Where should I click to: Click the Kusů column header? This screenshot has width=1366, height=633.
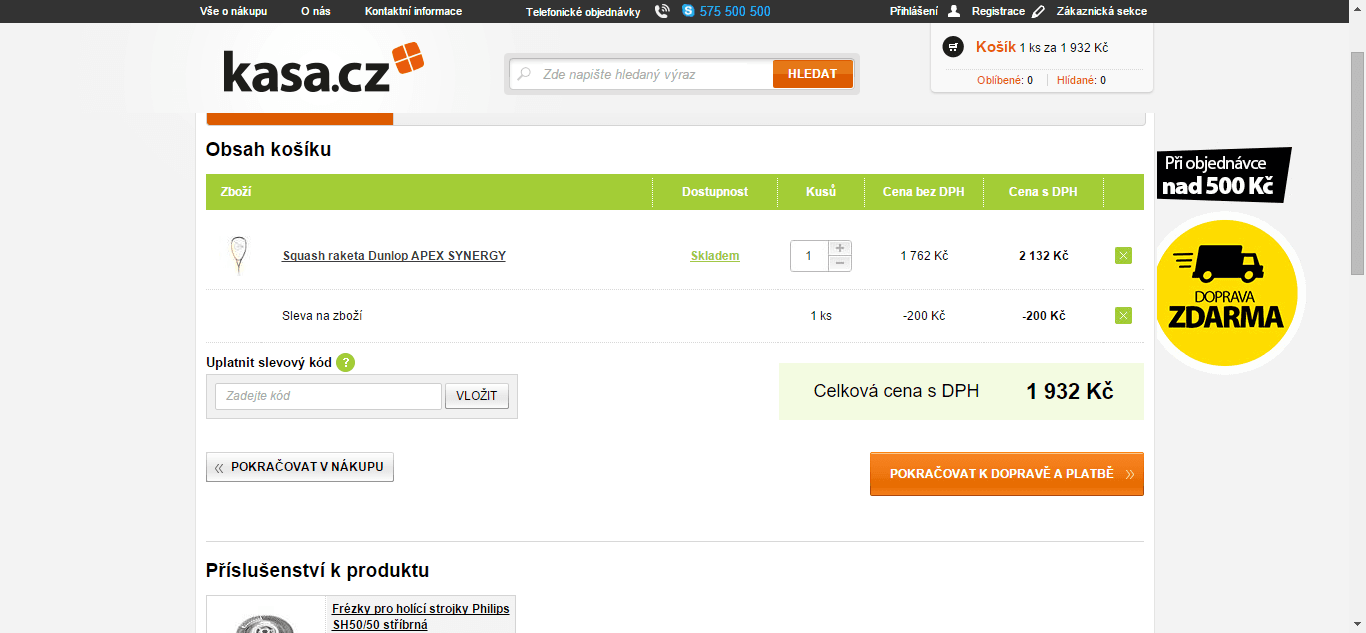coord(821,192)
